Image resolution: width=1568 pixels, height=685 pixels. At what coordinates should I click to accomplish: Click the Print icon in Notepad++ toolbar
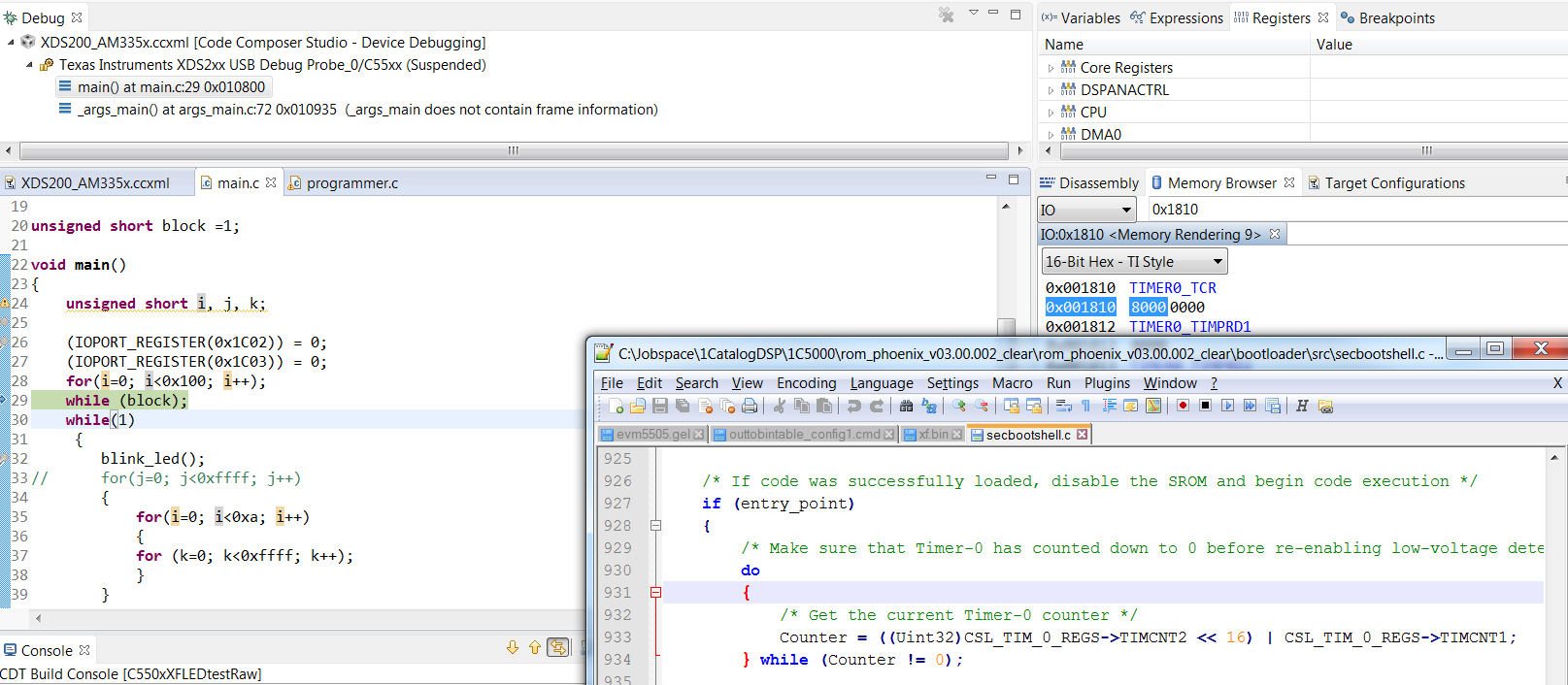750,406
